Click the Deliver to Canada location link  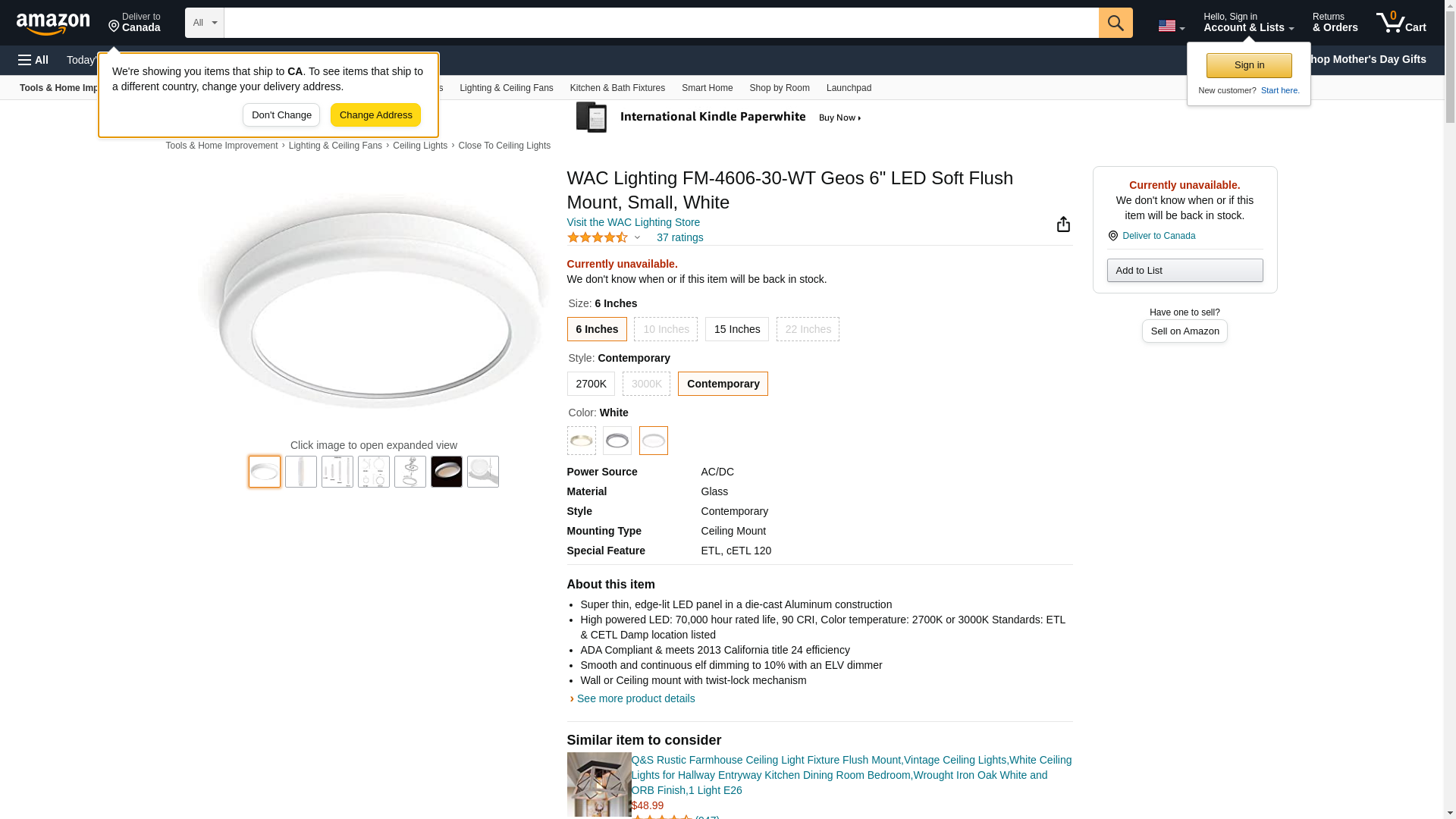(134, 23)
